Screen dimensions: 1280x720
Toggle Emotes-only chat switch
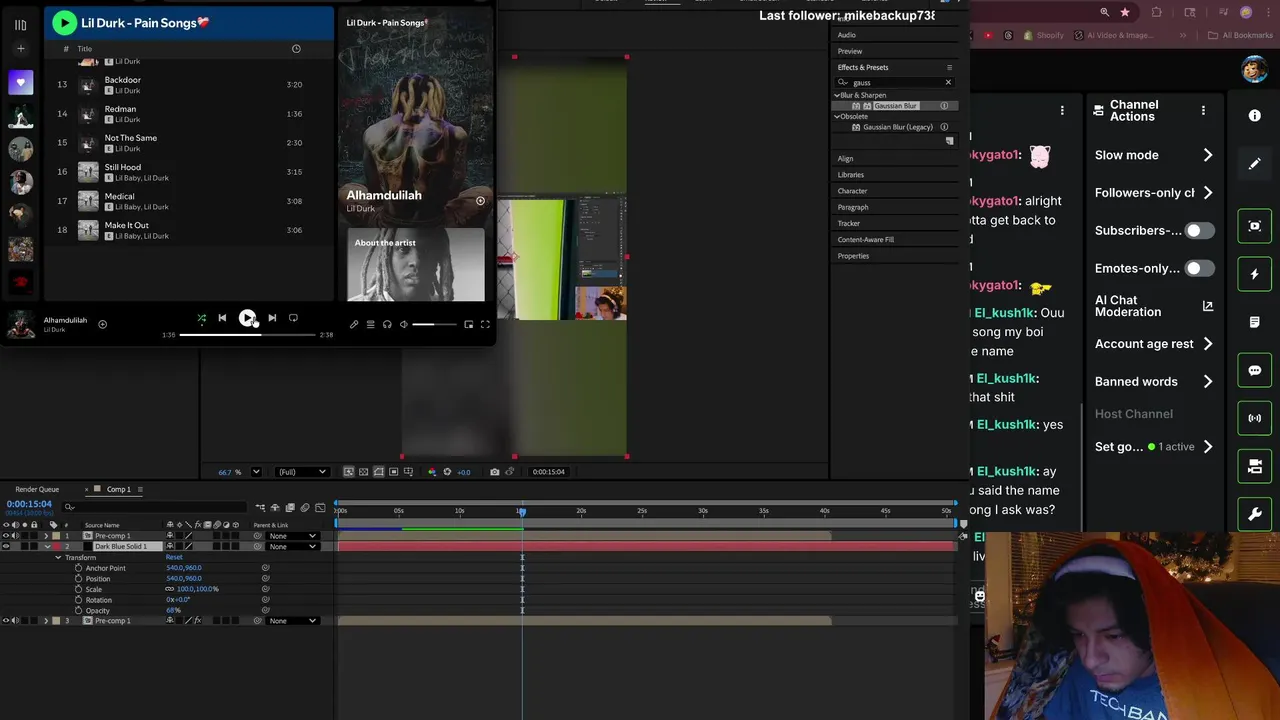(x=1199, y=269)
